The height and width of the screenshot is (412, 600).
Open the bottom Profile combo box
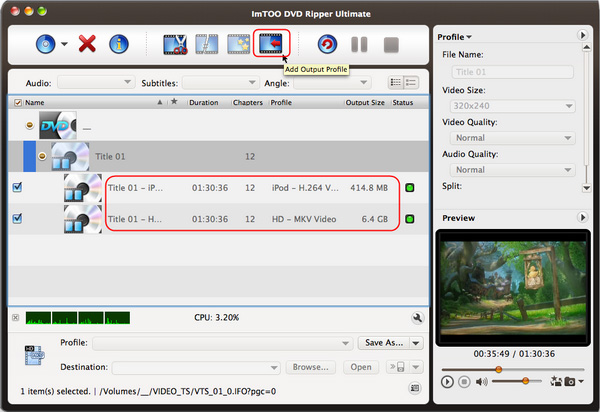[x=222, y=343]
